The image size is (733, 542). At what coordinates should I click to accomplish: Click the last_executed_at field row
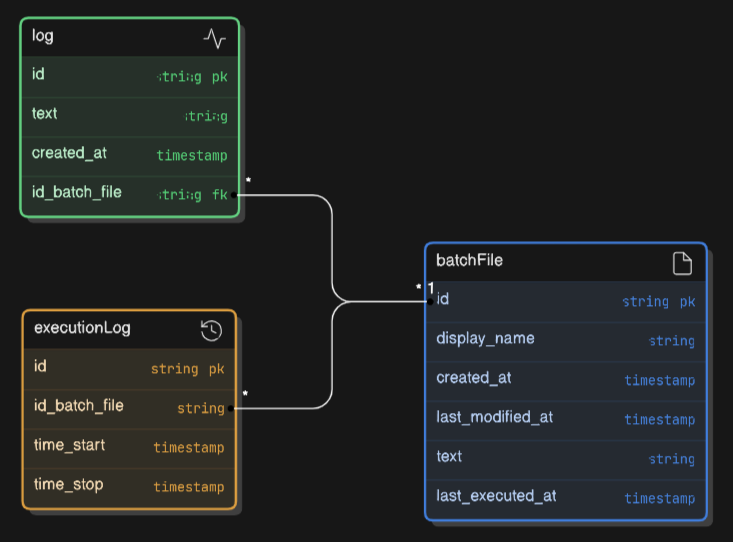point(565,497)
